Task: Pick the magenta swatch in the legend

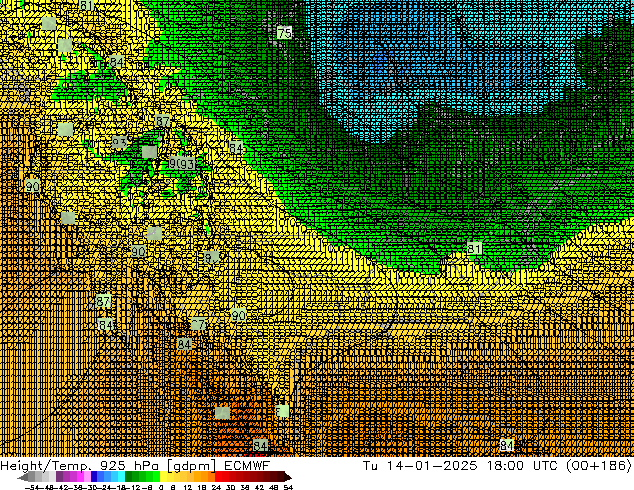Action: 80,477
